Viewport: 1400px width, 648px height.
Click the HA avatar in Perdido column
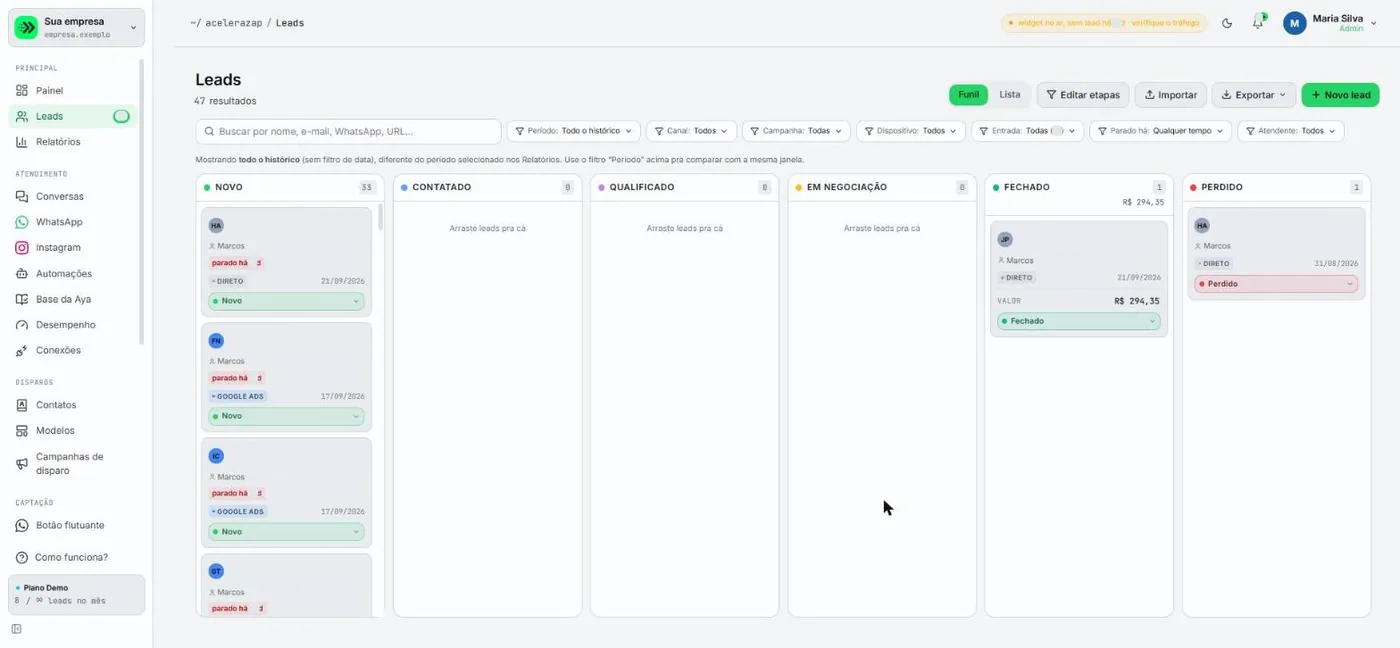(x=1202, y=226)
